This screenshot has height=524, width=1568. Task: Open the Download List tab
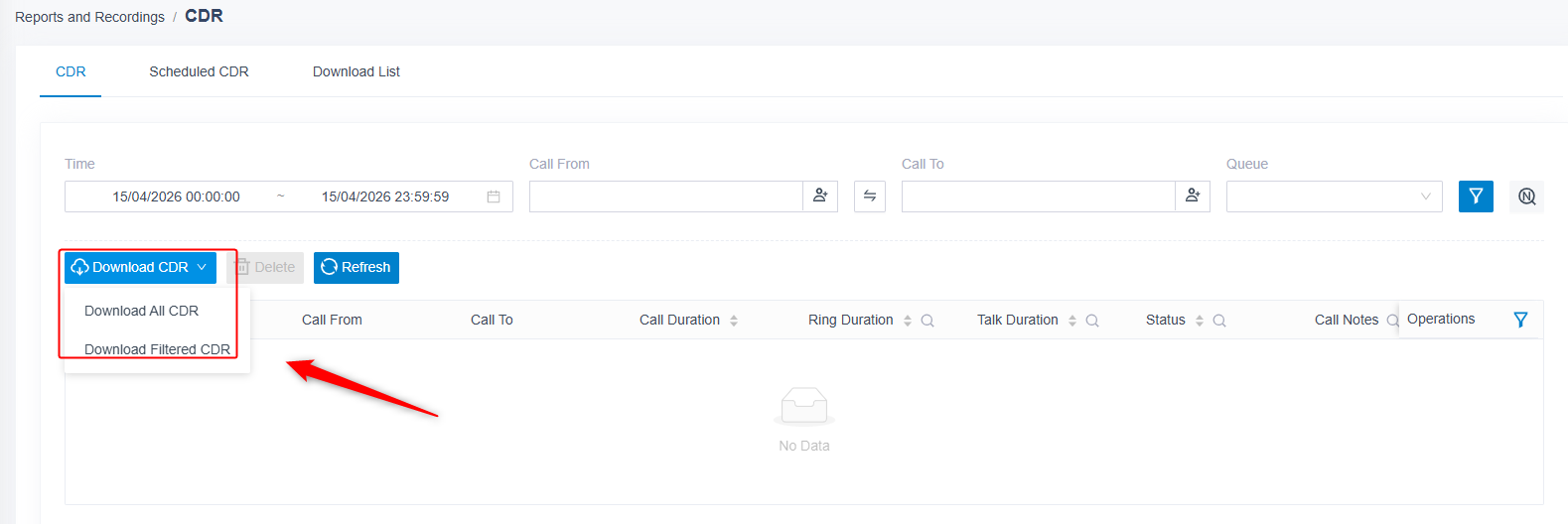click(x=356, y=71)
